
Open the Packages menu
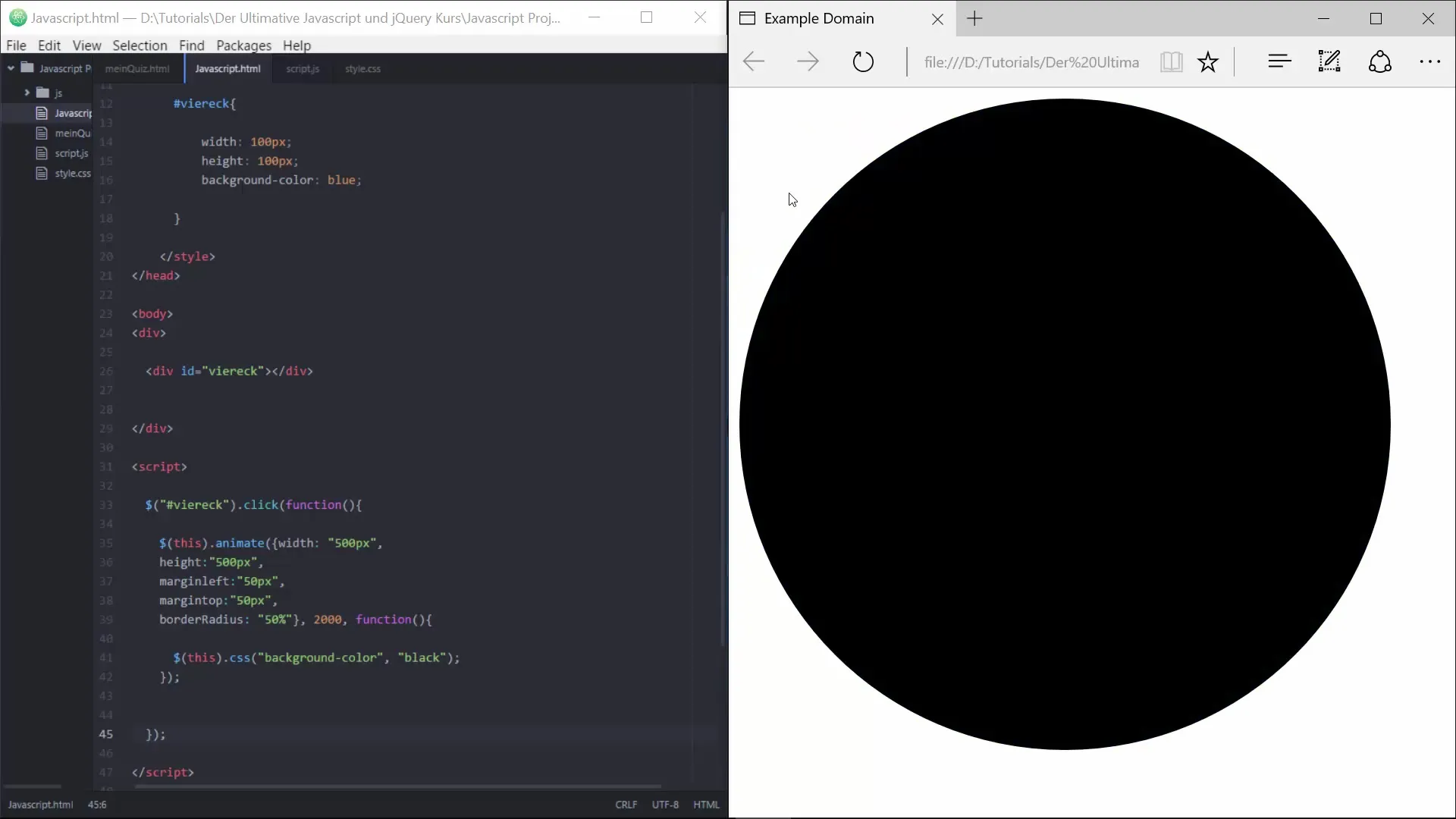[243, 45]
